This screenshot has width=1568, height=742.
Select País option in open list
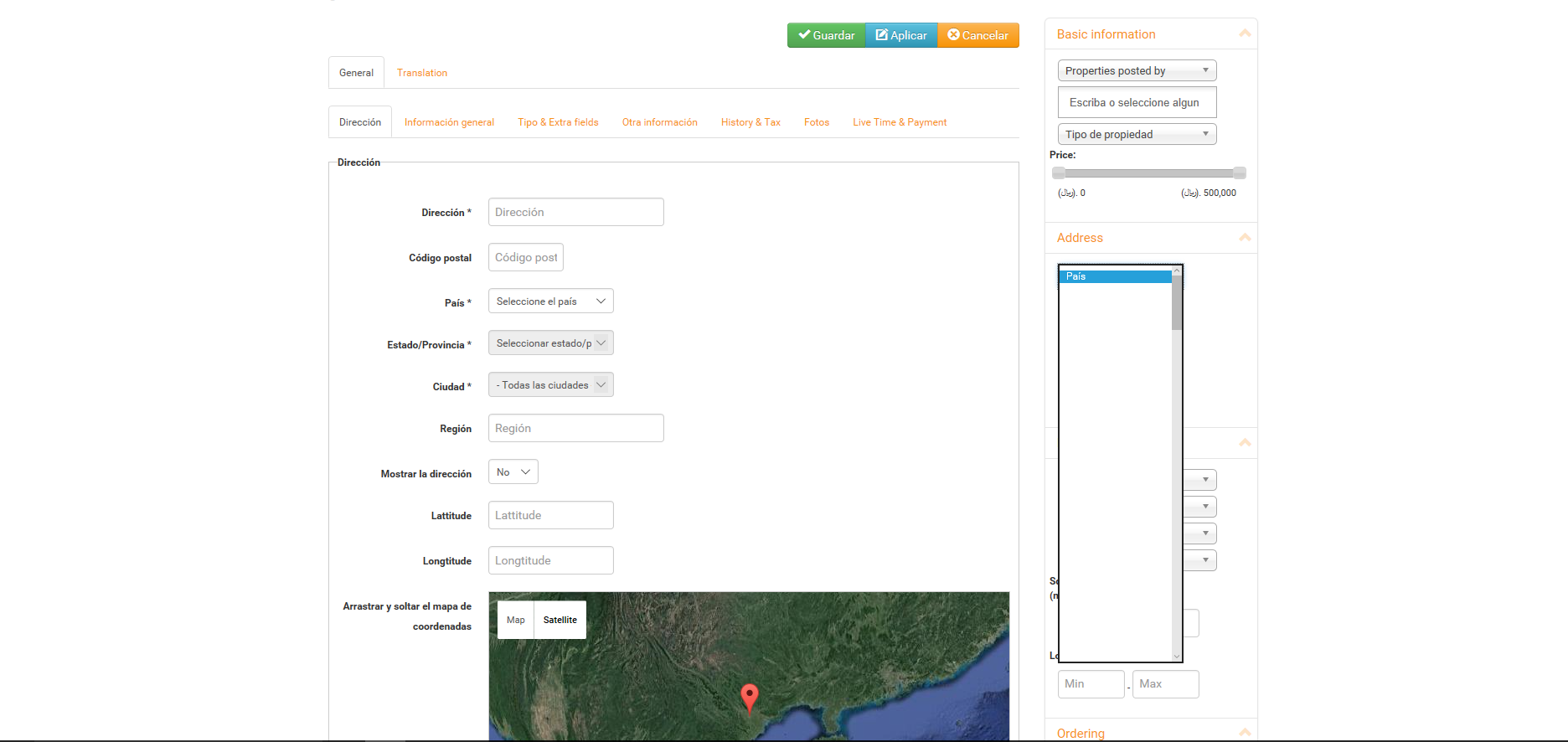[x=1116, y=276]
